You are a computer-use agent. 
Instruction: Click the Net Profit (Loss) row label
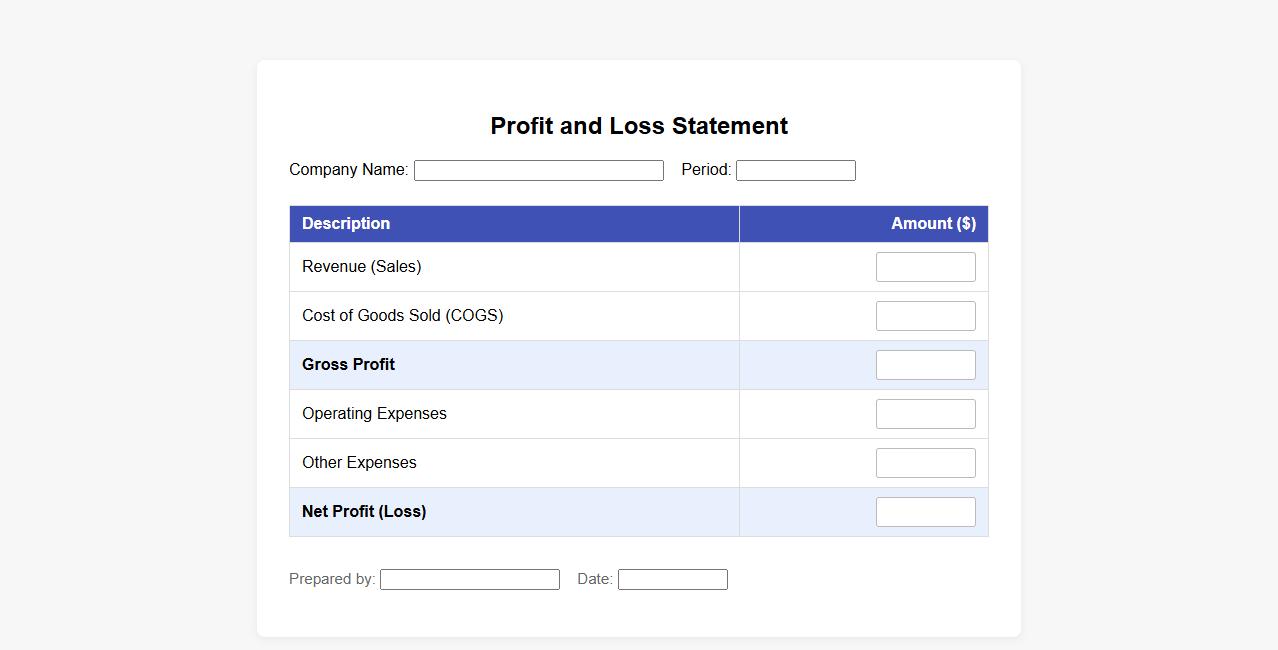[364, 512]
